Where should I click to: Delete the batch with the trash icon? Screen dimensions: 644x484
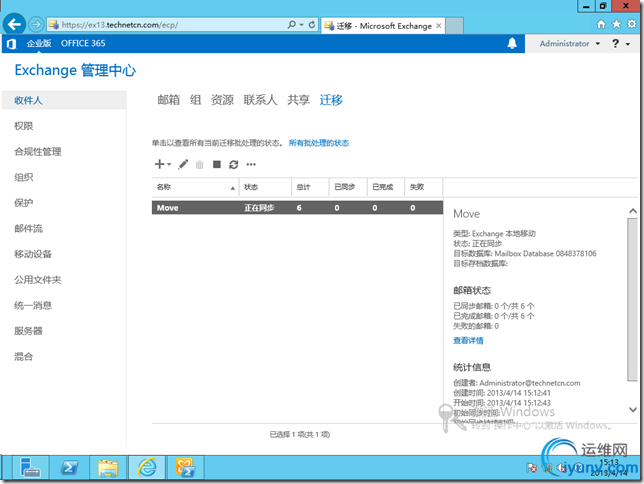[200, 164]
